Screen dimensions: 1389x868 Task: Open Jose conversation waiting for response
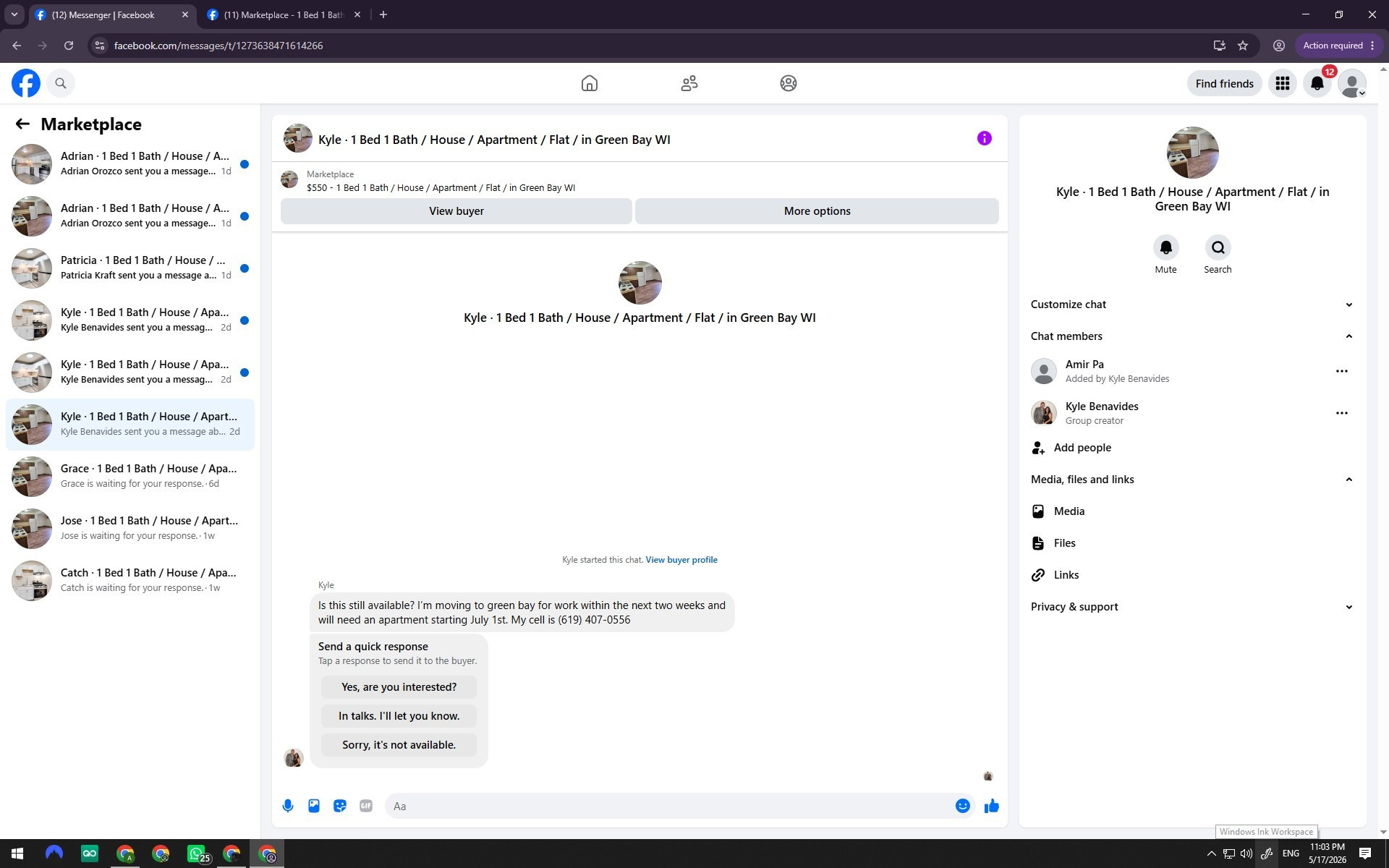pos(130,529)
